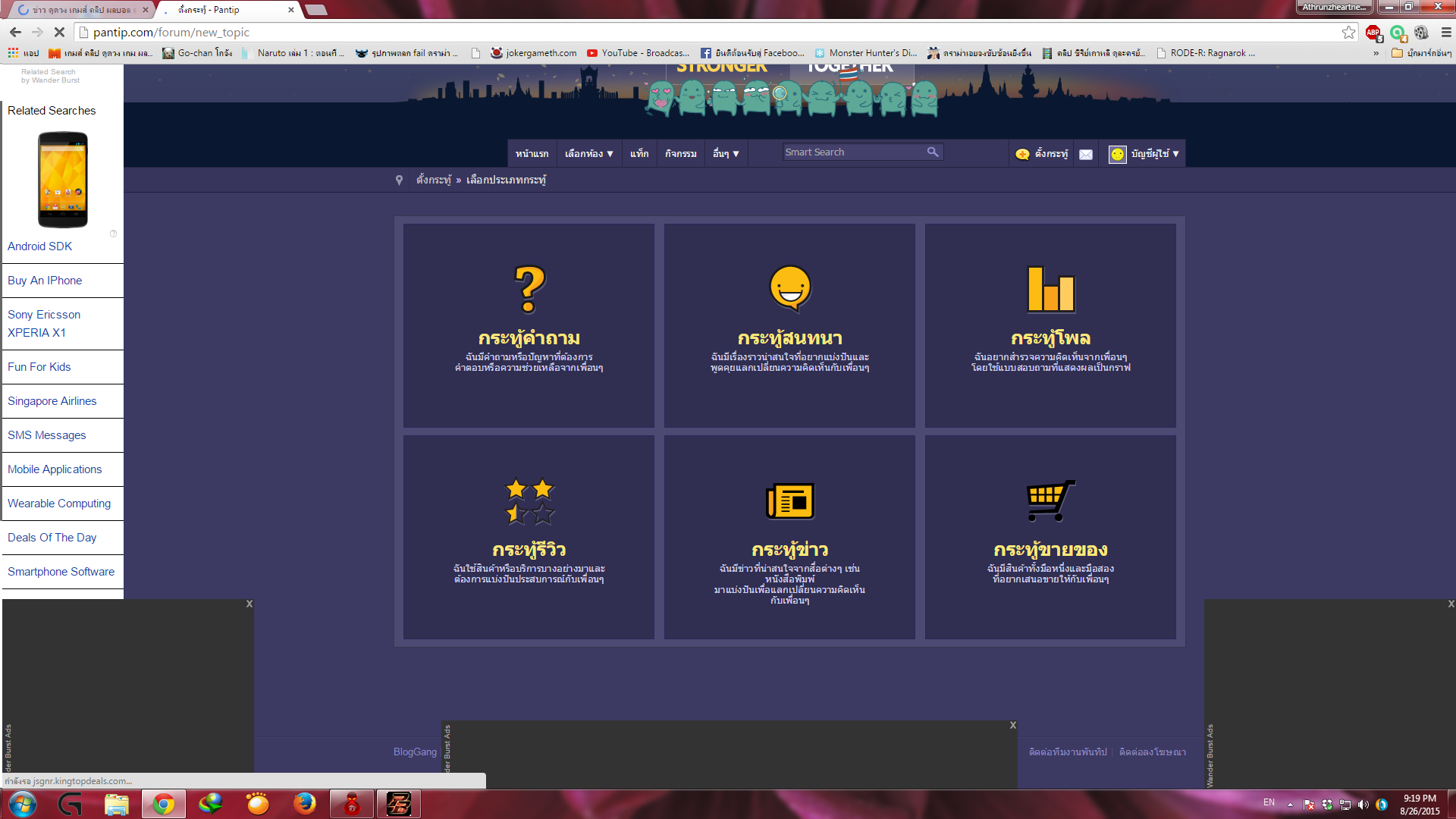Launch Firefox from the taskbar
Image resolution: width=1456 pixels, height=819 pixels.
305,804
